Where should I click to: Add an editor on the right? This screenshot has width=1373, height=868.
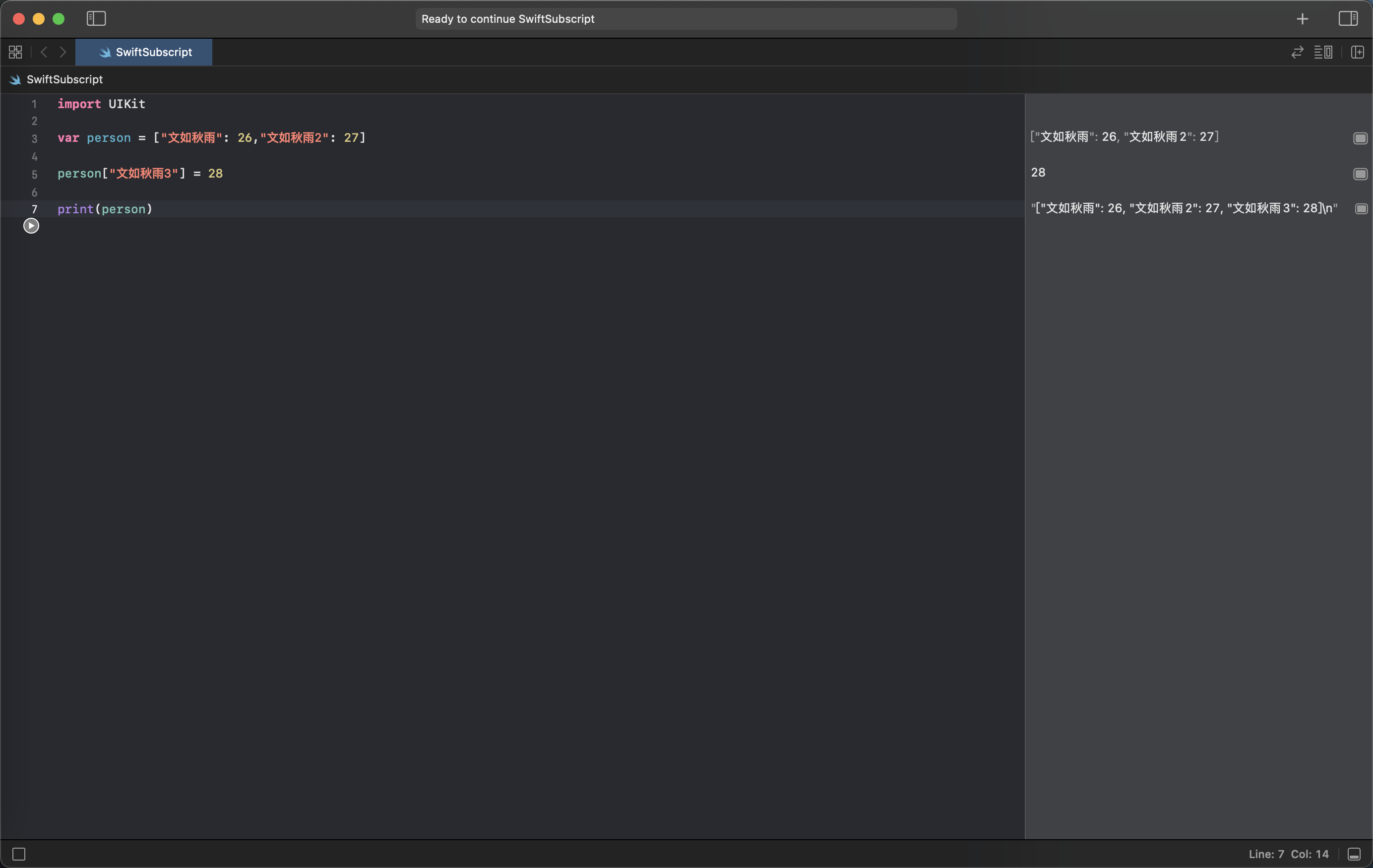click(x=1358, y=52)
